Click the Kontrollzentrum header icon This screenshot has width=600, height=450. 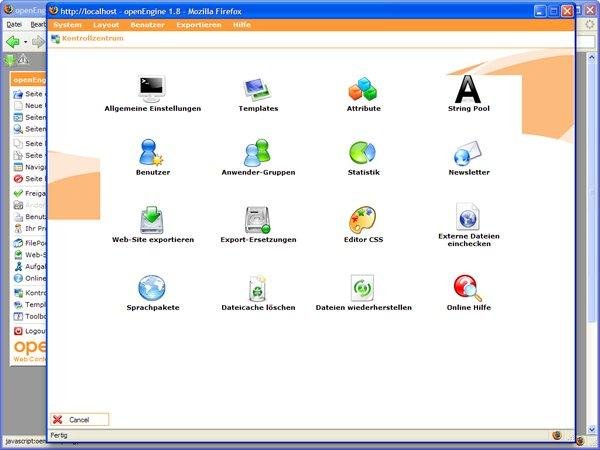55,39
